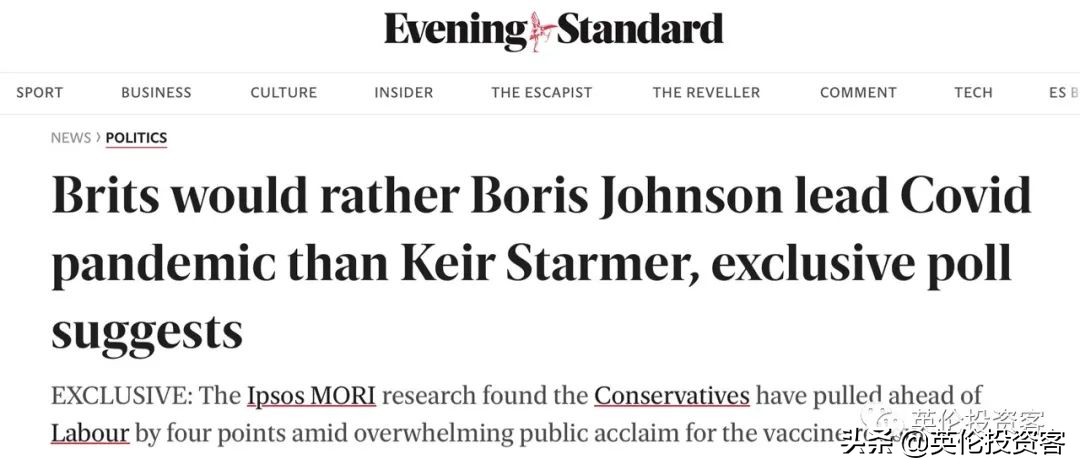Viewport: 1080px width, 470px height.
Task: Open the Insider section
Action: [x=404, y=92]
